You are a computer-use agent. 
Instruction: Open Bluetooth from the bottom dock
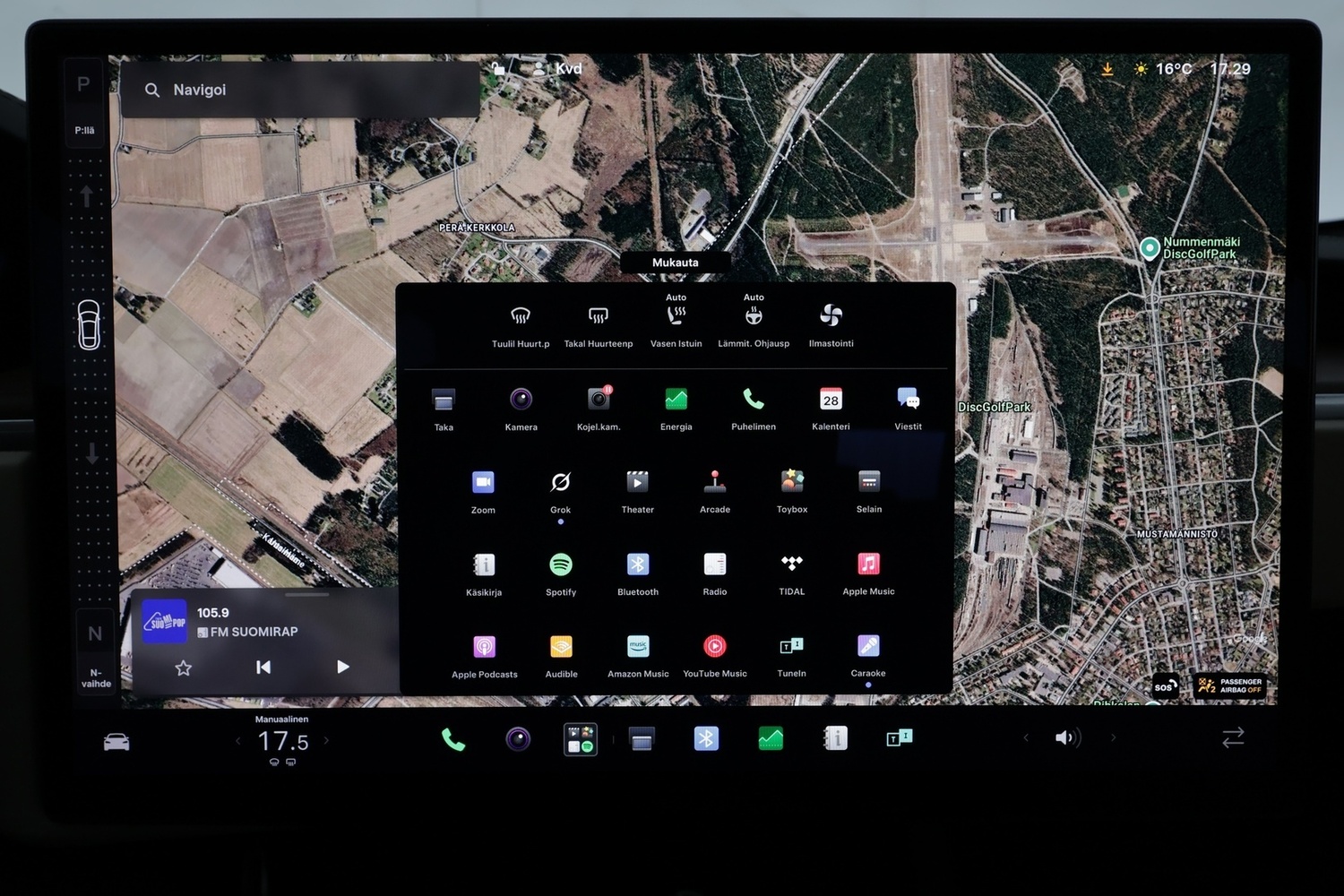click(x=706, y=738)
